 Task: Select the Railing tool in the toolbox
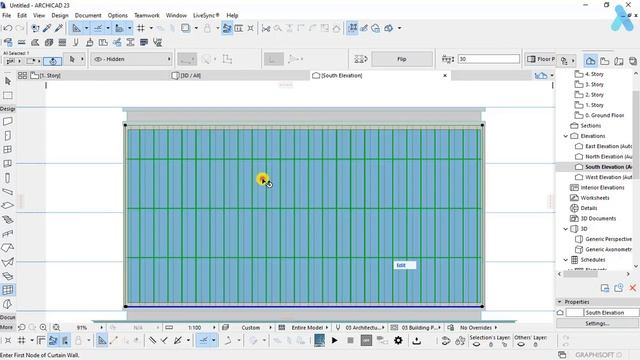click(x=8, y=233)
